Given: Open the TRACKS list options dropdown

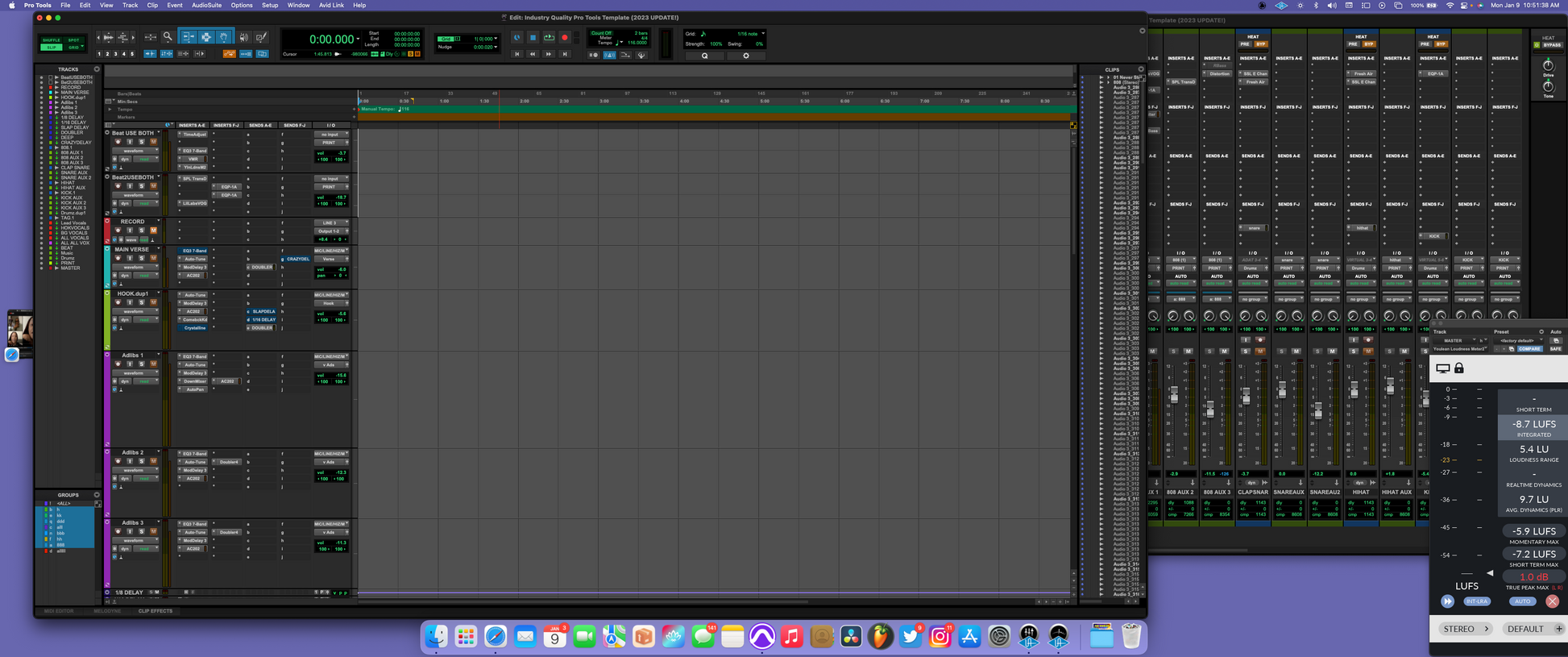Looking at the screenshot, I should [x=97, y=69].
